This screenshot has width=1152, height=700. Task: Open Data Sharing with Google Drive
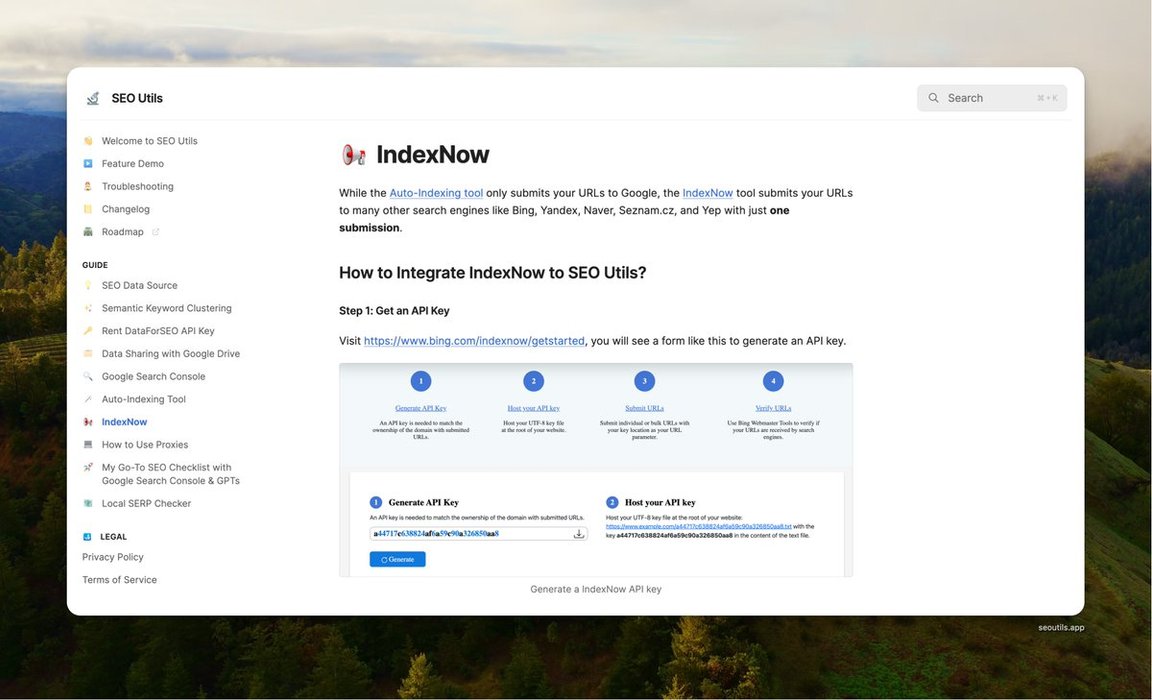pos(170,354)
